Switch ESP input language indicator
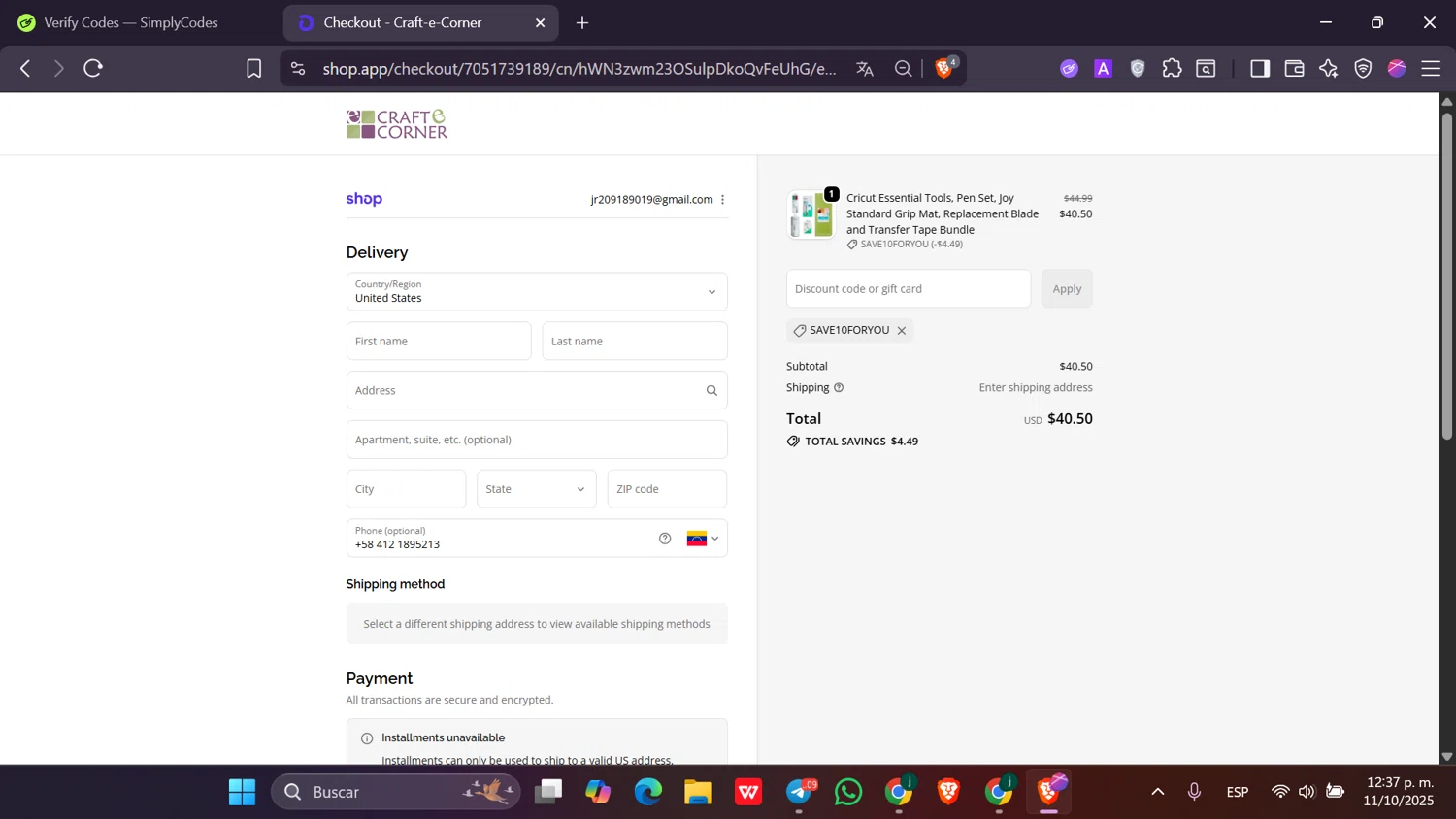The width and height of the screenshot is (1456, 819). [1238, 792]
